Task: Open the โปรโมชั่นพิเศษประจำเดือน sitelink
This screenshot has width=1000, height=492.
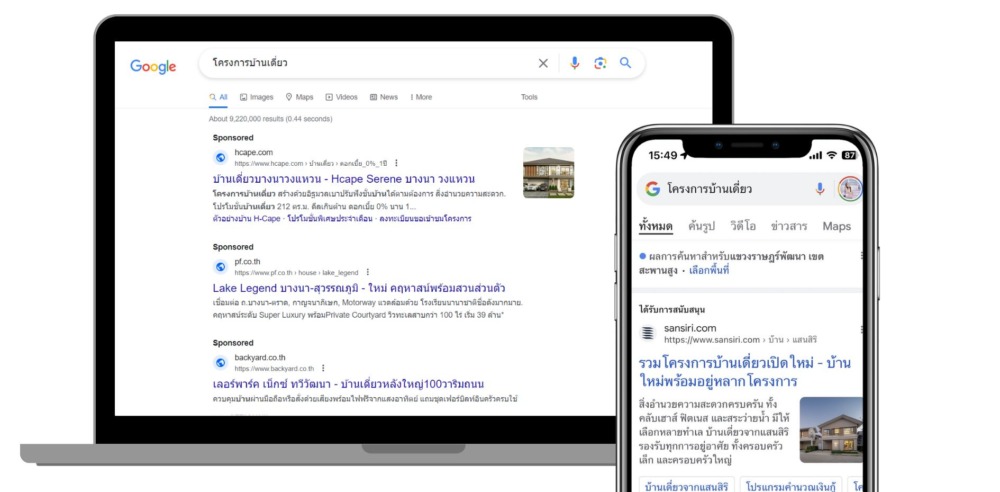Action: click(330, 218)
